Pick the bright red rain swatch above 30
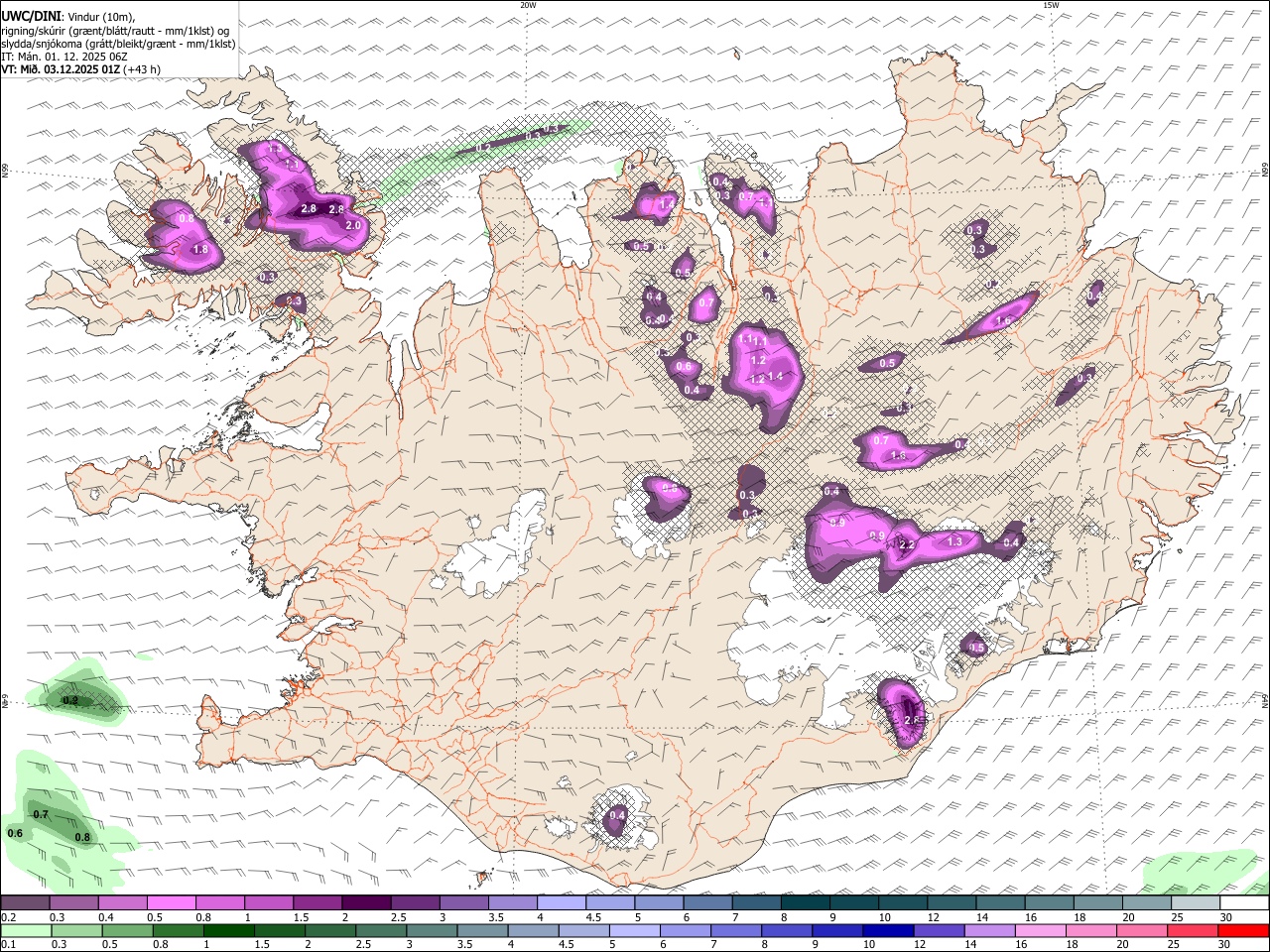Image resolution: width=1270 pixels, height=952 pixels. [1242, 930]
